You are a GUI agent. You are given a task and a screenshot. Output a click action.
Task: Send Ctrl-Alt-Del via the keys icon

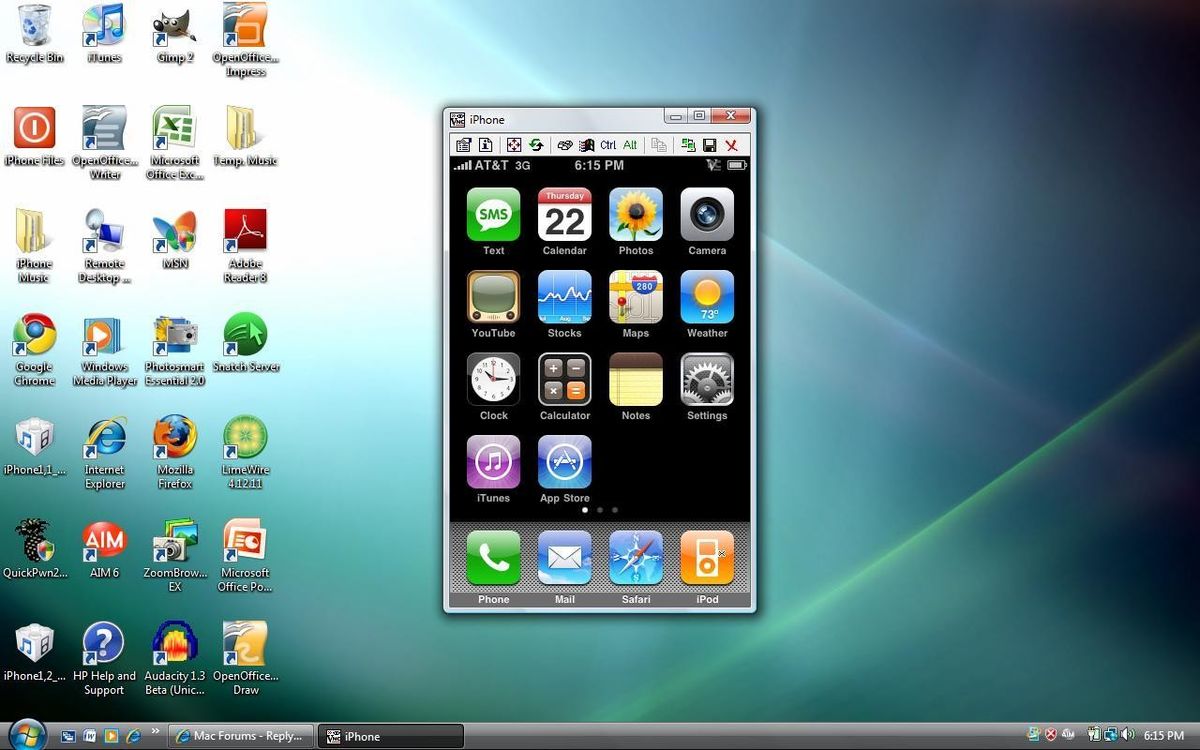click(x=565, y=145)
